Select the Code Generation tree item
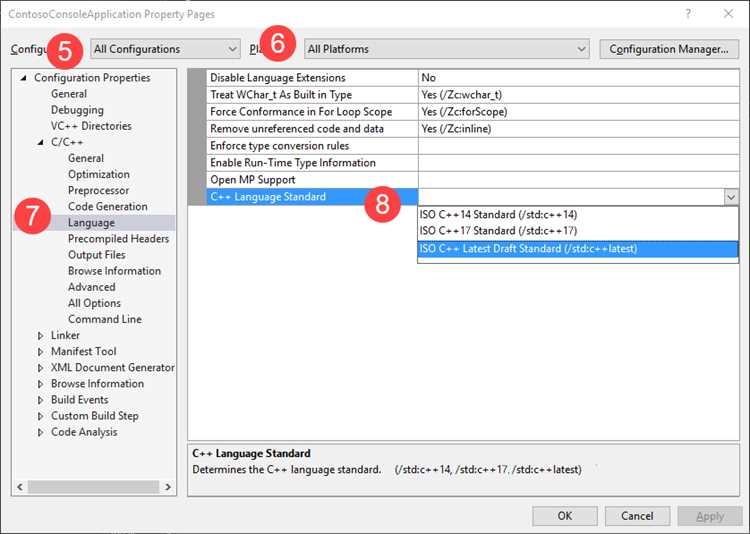 [x=108, y=206]
